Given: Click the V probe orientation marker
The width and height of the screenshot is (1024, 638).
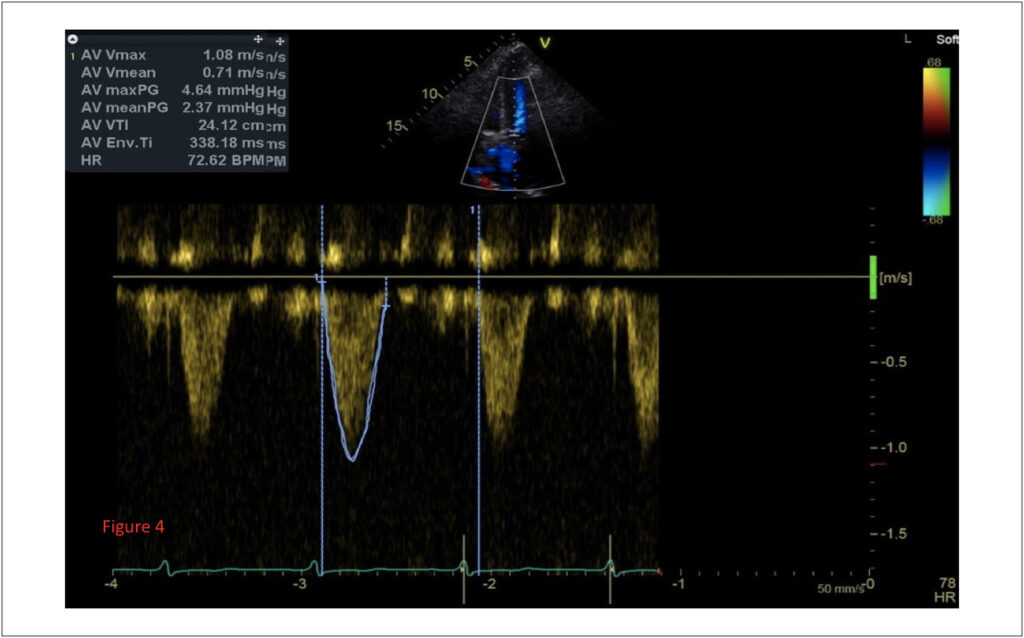Looking at the screenshot, I should click(545, 43).
